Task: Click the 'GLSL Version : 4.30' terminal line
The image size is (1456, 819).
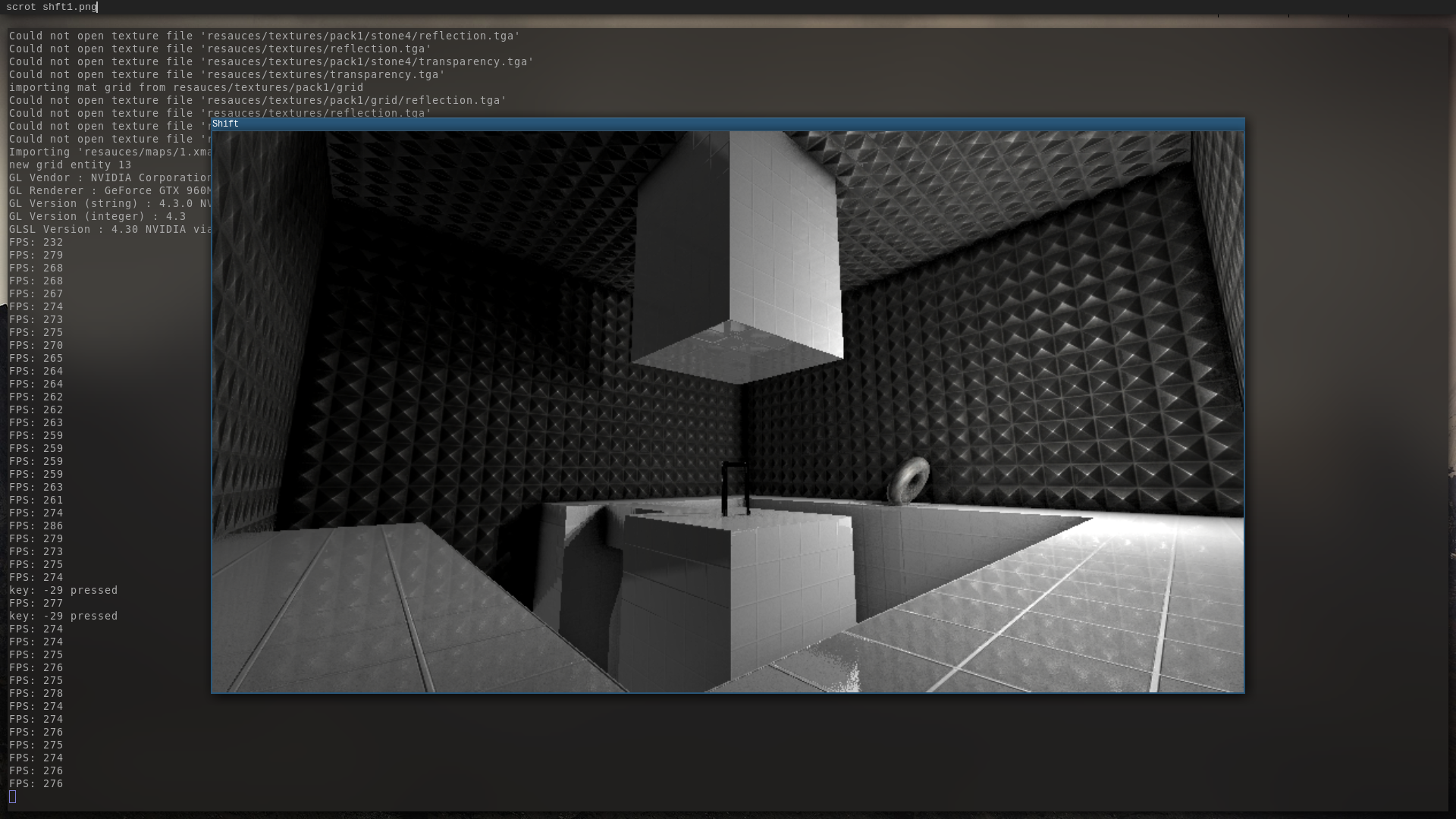Action: click(110, 230)
